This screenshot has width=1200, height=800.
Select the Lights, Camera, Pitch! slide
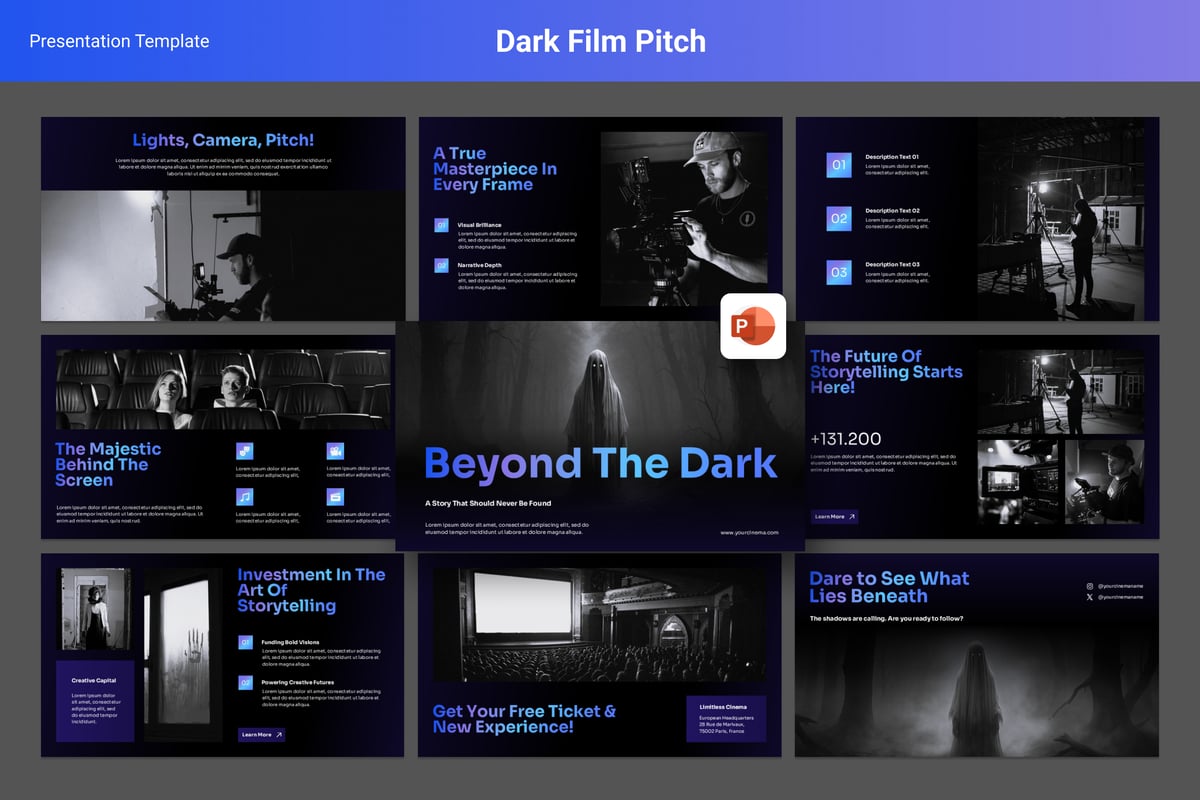click(223, 218)
